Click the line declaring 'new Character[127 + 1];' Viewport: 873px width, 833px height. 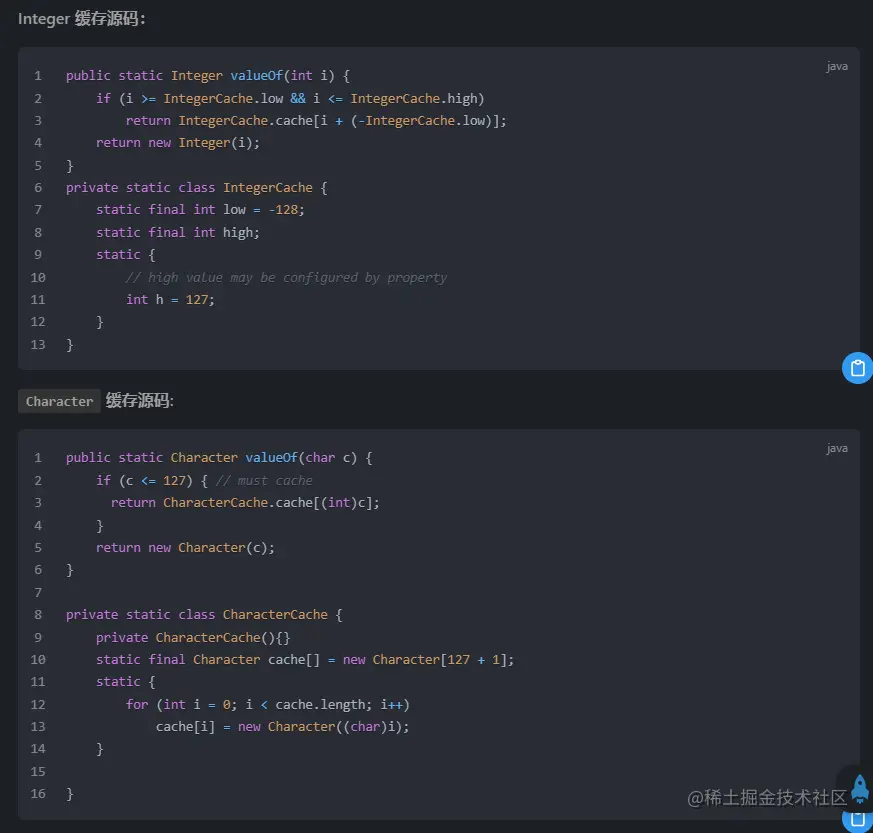pos(305,660)
